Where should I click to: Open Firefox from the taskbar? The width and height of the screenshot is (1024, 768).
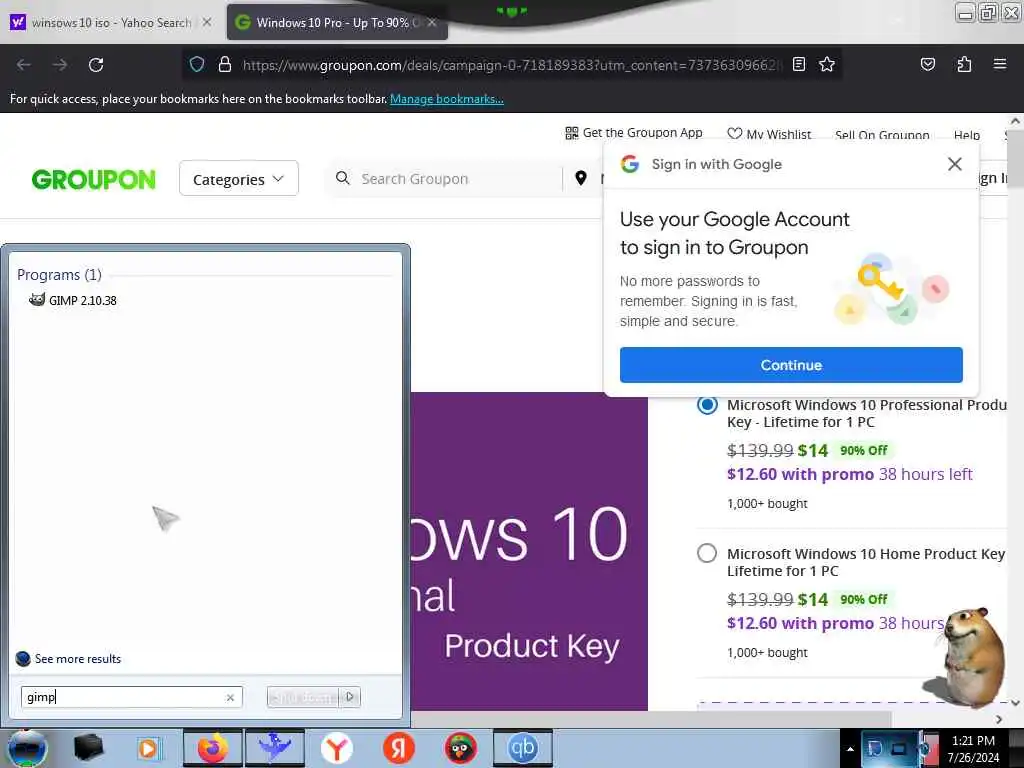[212, 748]
